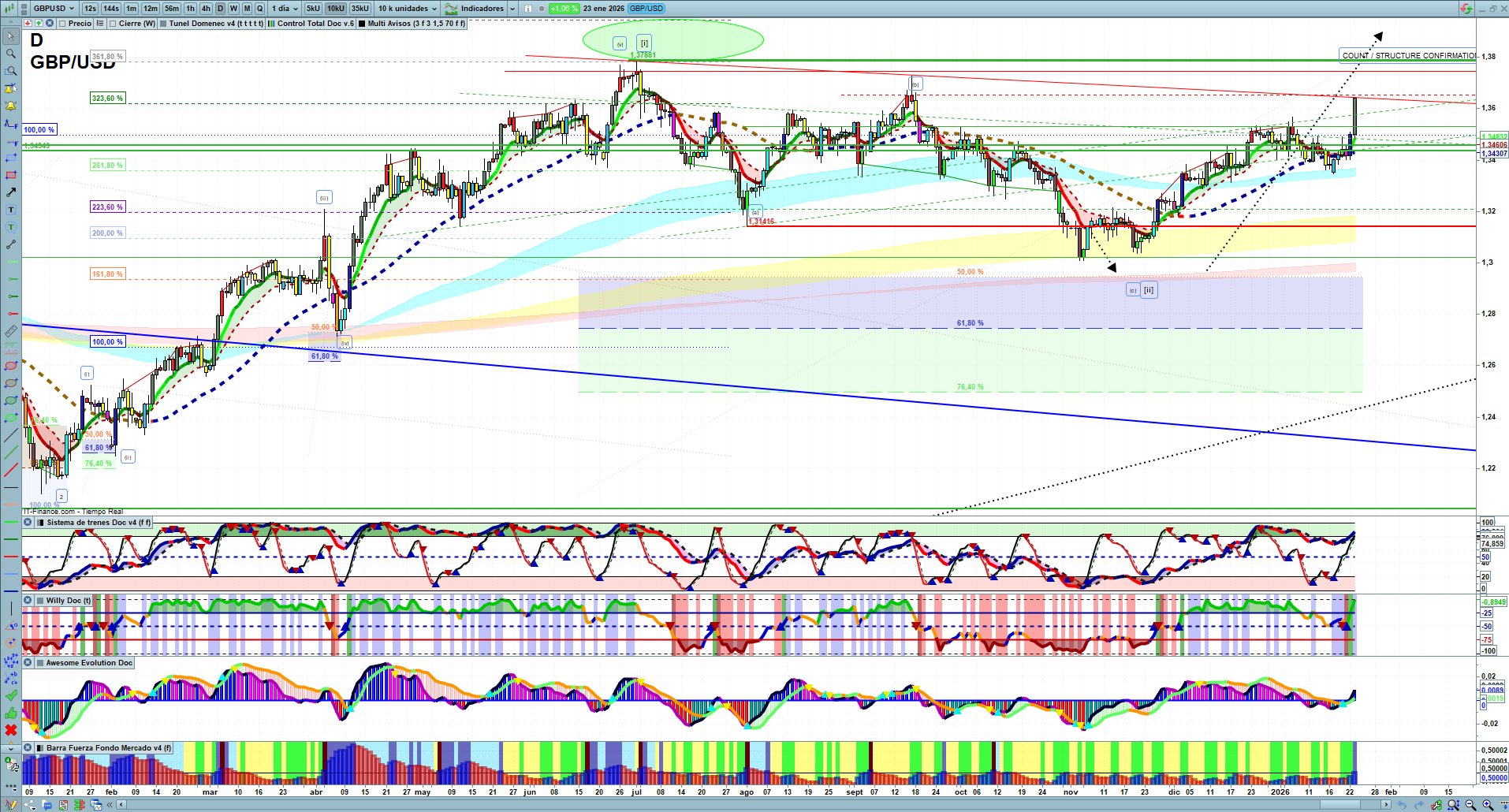Close the Willy Doc indicator panel

(28, 601)
